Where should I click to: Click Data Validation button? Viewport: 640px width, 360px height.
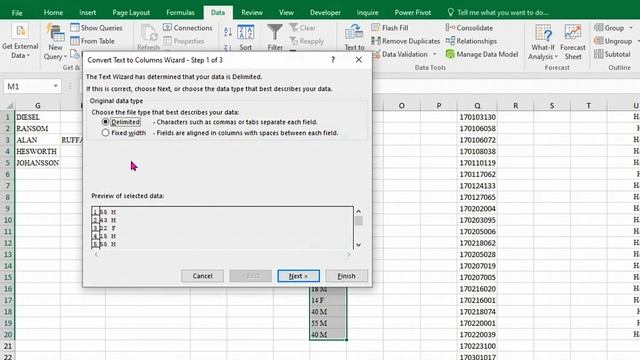[400, 54]
